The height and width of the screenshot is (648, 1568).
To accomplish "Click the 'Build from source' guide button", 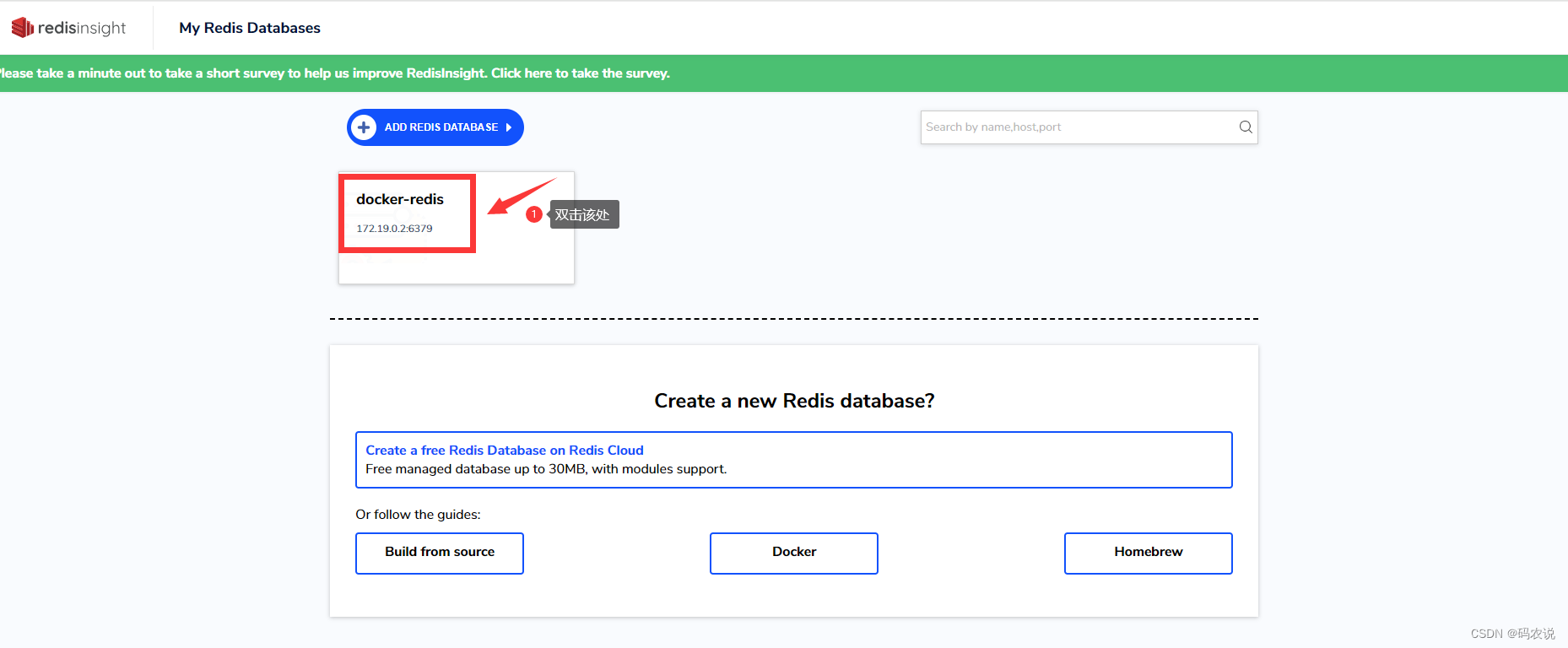I will (440, 553).
